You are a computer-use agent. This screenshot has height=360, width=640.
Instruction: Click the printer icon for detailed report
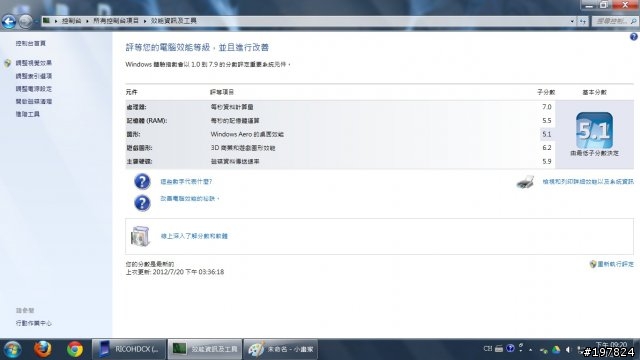click(525, 182)
